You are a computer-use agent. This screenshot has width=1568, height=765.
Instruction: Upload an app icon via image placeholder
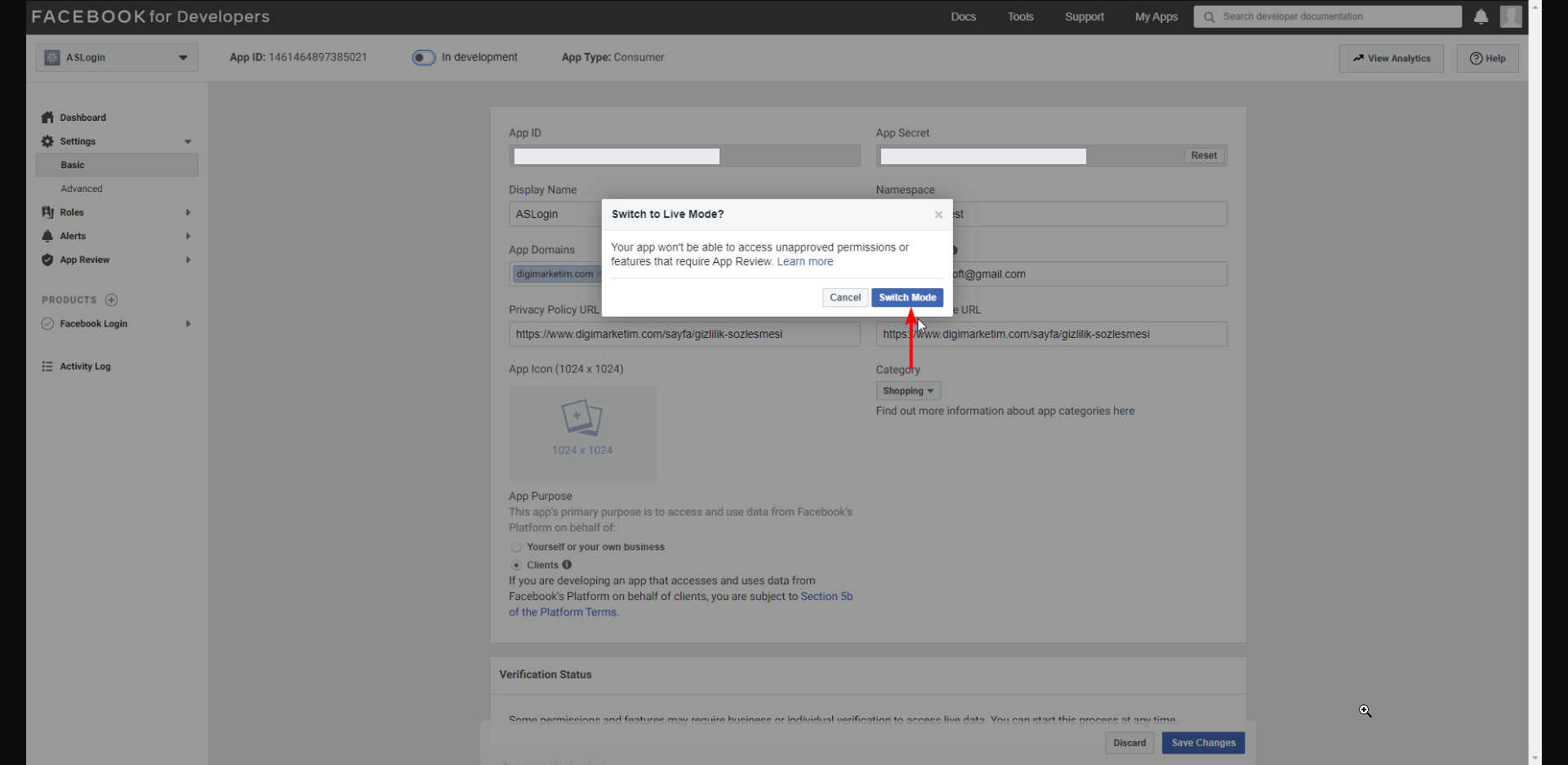582,433
